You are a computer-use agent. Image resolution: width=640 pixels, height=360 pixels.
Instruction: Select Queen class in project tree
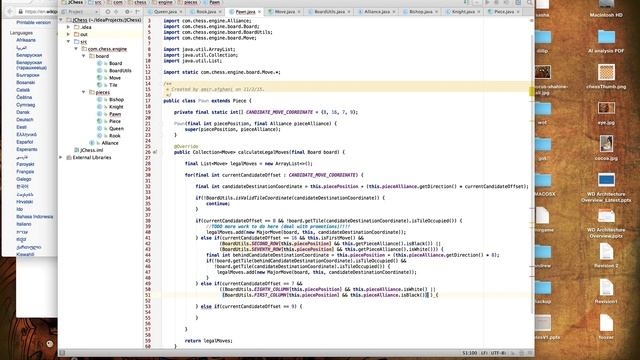(x=116, y=129)
